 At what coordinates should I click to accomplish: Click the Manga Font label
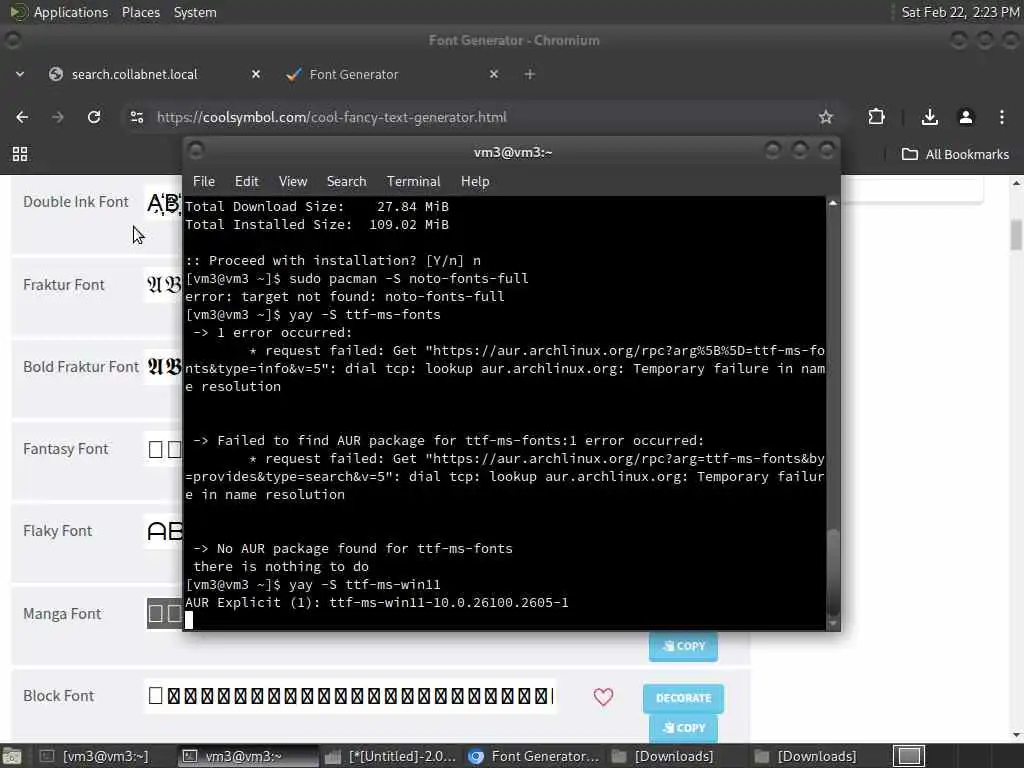62,614
